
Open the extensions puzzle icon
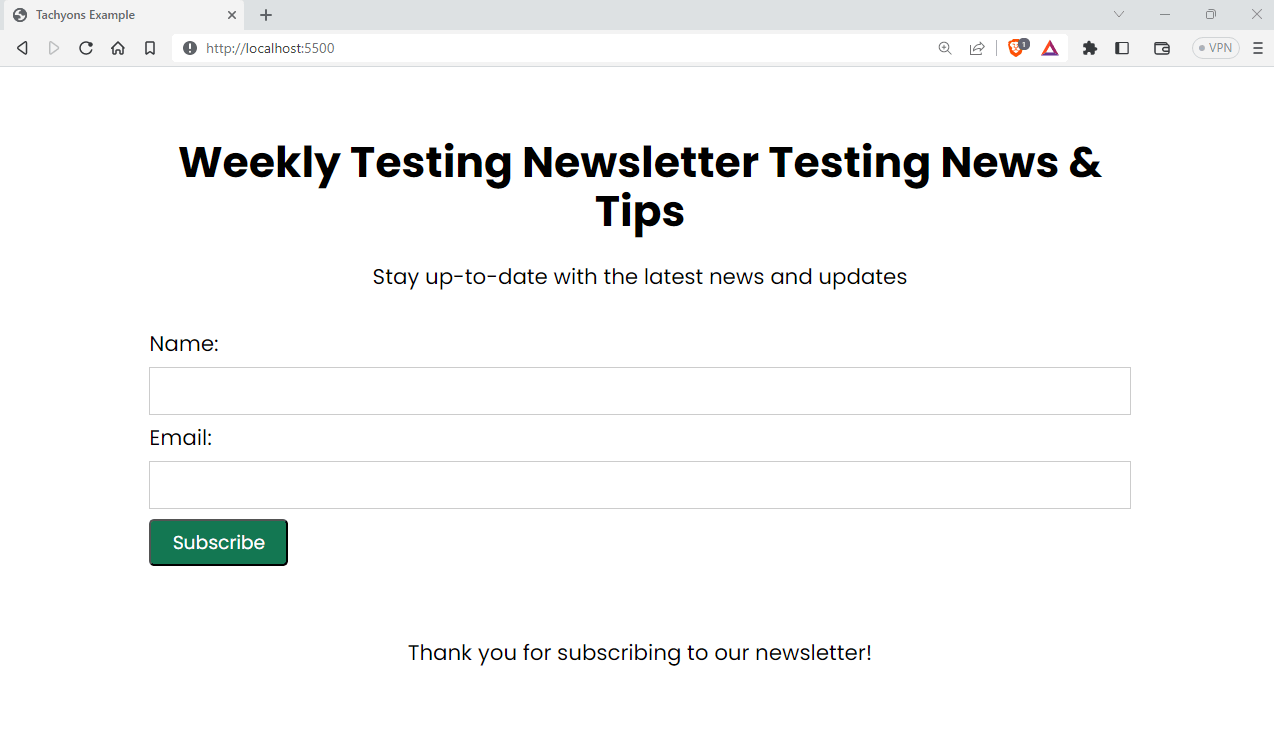[x=1090, y=48]
